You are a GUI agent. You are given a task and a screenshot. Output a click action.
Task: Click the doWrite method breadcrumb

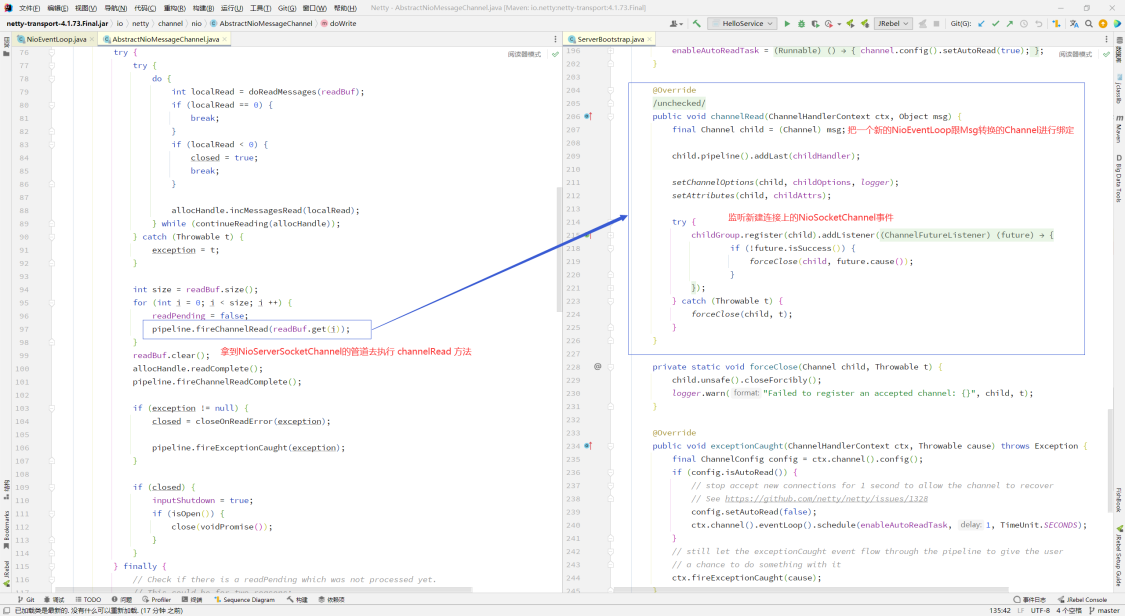[x=339, y=24]
